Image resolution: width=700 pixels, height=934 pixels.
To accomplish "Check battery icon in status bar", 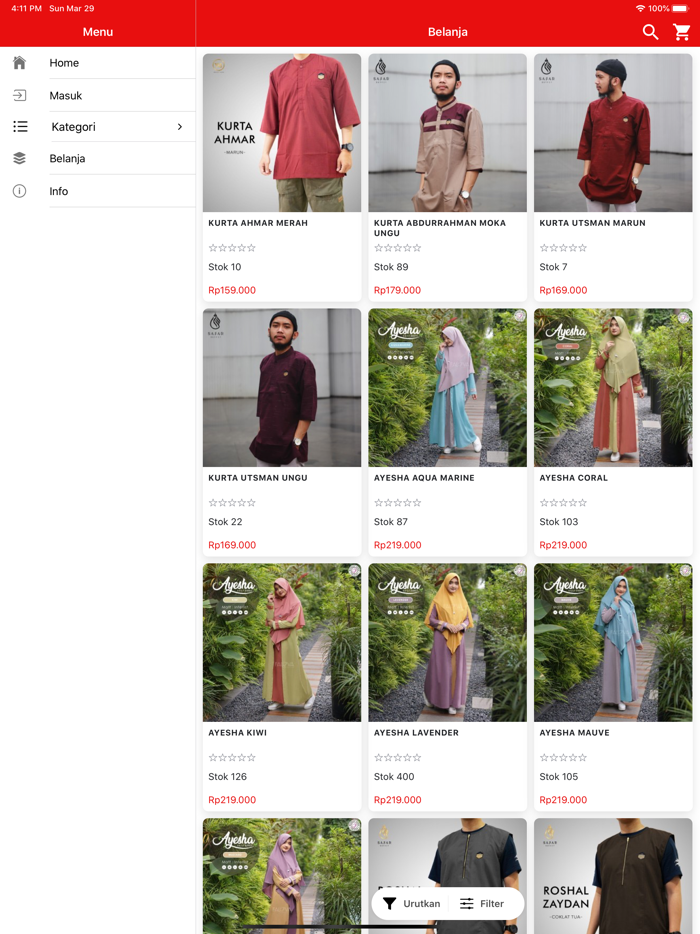I will click(x=681, y=8).
